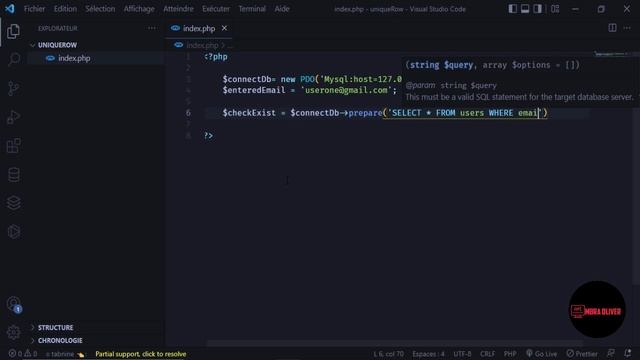Open the Exécuter menu
Viewport: 640px width, 360px height.
point(216,9)
